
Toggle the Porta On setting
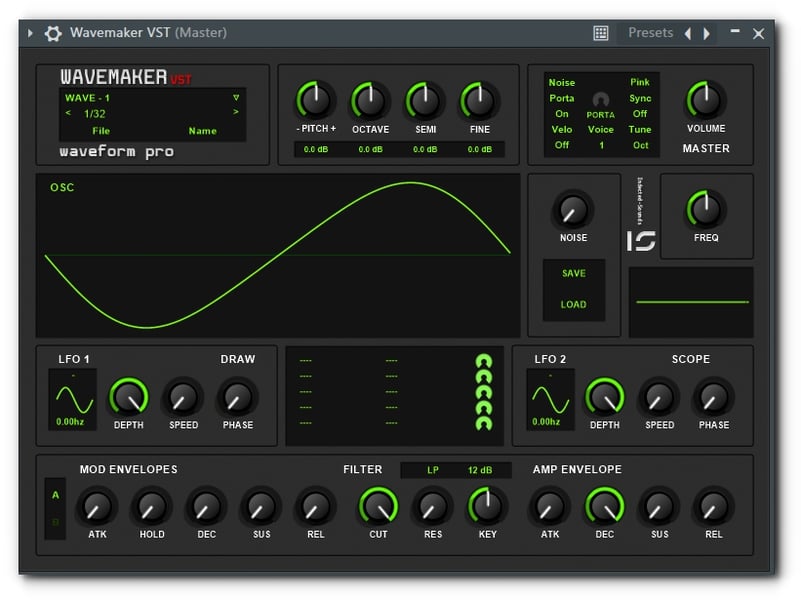pyautogui.click(x=561, y=114)
